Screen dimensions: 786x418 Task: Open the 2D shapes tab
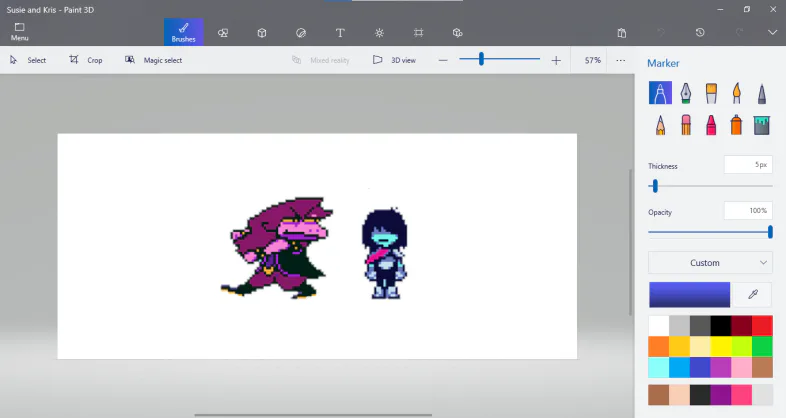tap(223, 33)
